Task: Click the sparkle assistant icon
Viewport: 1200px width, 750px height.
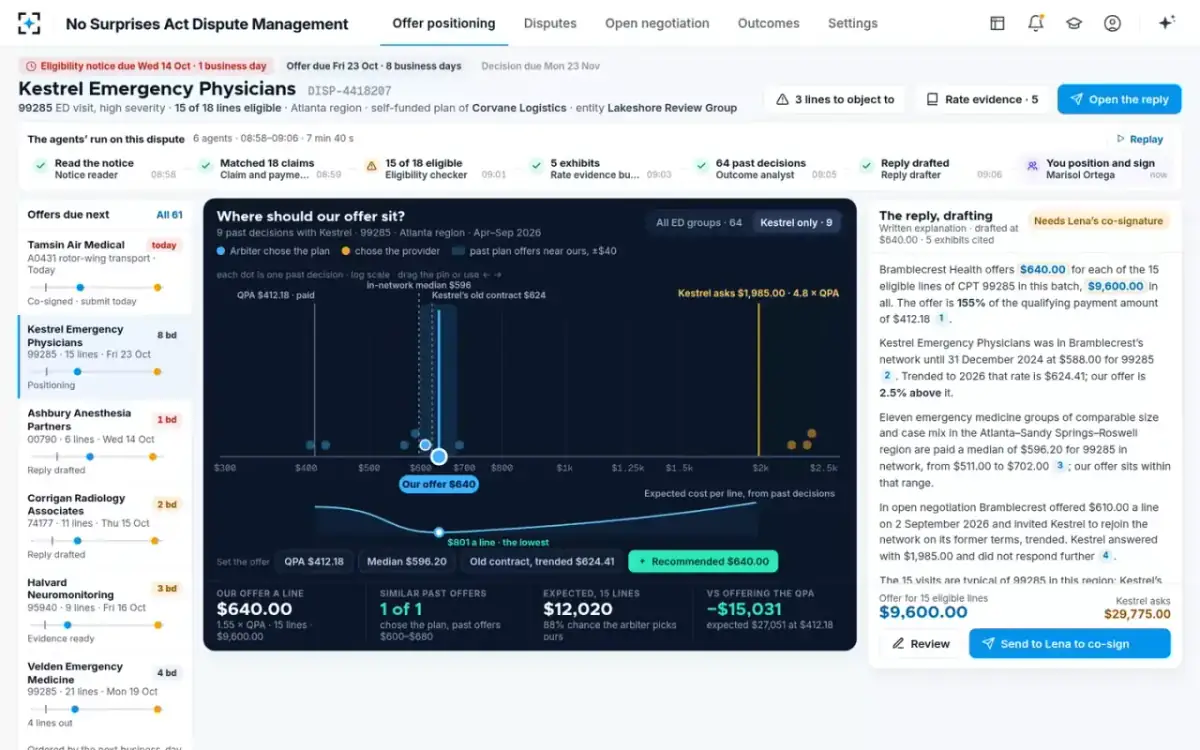Action: [x=1166, y=23]
